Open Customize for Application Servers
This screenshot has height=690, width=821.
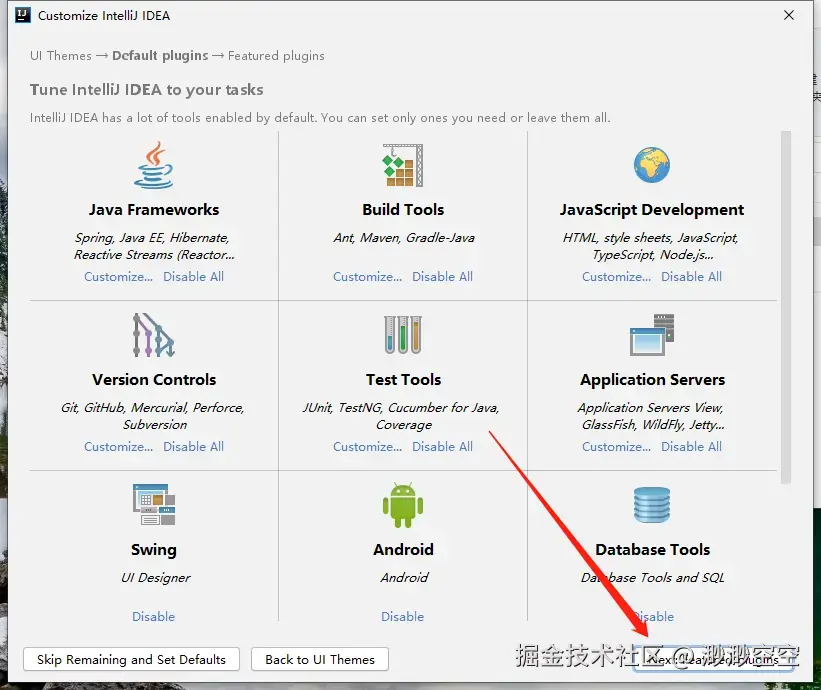click(616, 447)
